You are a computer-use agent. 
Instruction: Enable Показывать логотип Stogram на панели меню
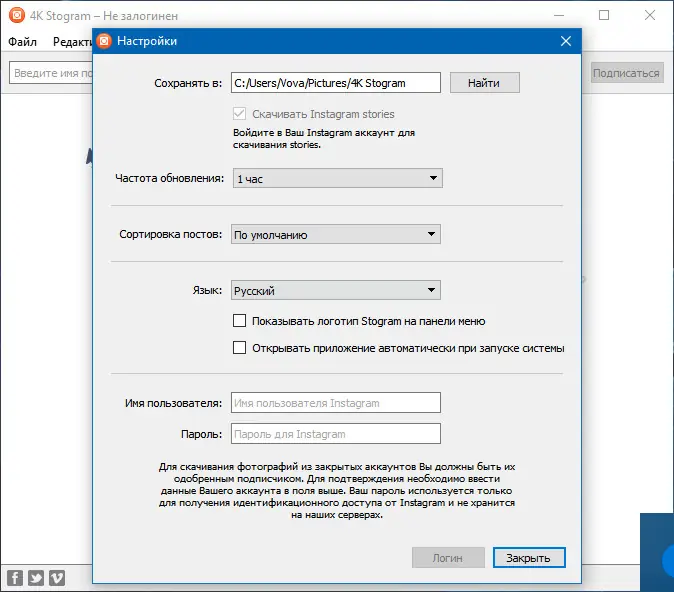click(239, 321)
